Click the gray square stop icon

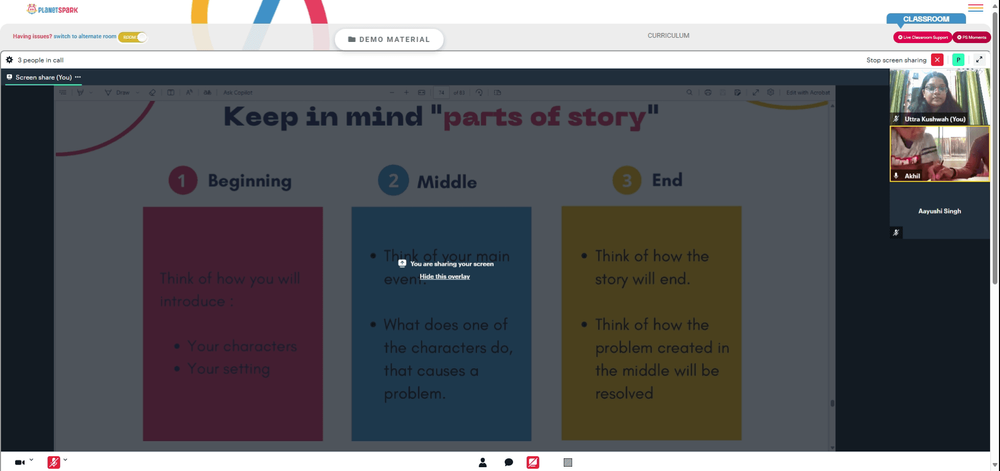[x=568, y=462]
